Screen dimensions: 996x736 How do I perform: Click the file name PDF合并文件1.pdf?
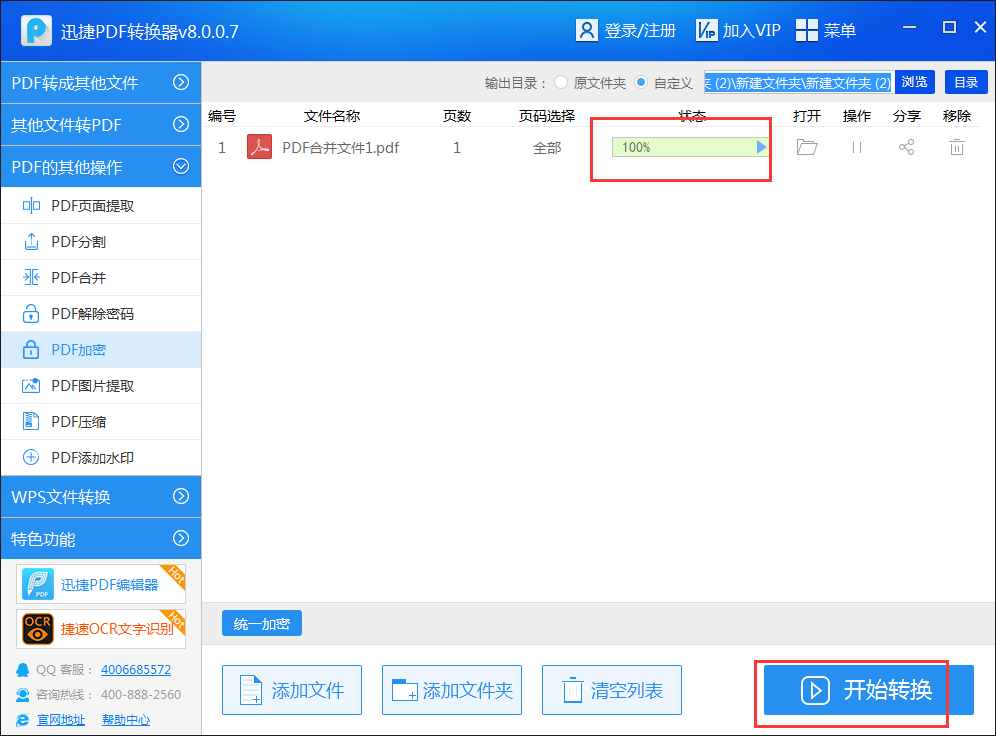point(340,148)
